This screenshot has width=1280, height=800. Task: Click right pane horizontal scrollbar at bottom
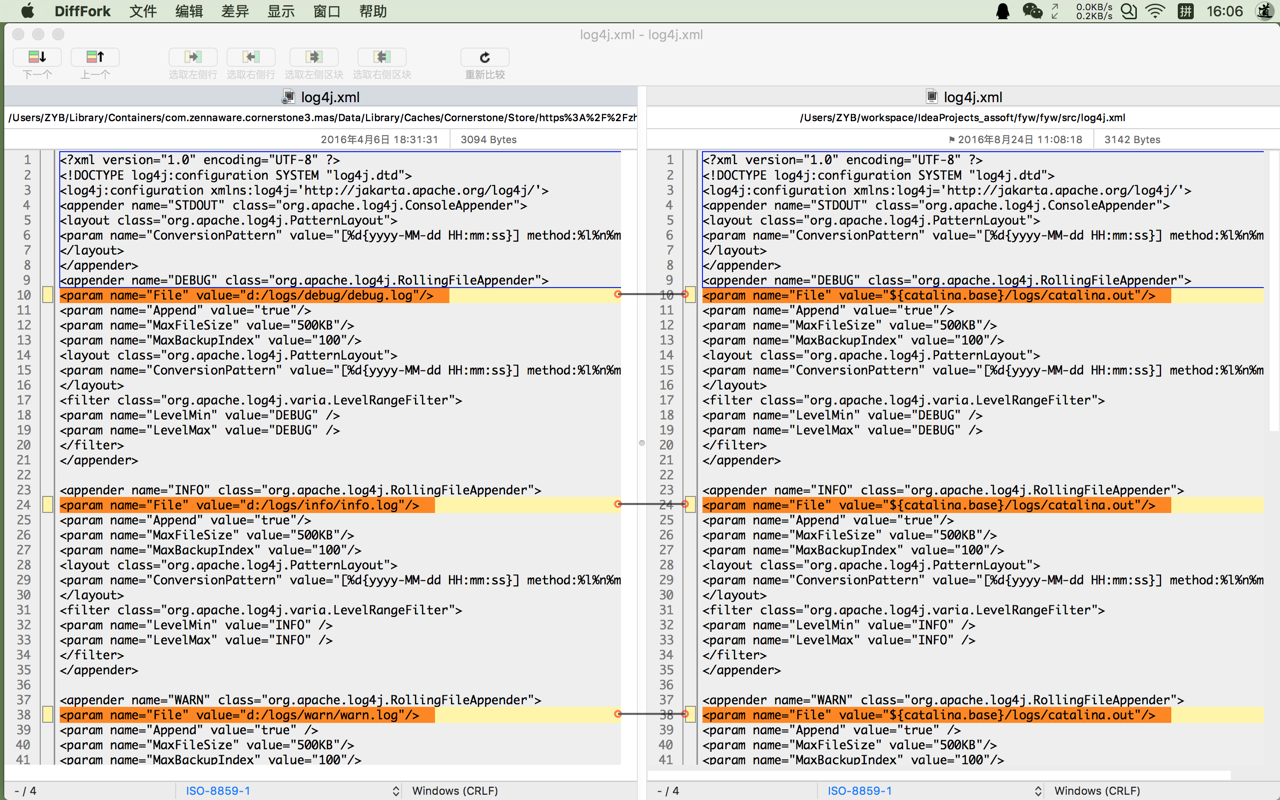940,775
